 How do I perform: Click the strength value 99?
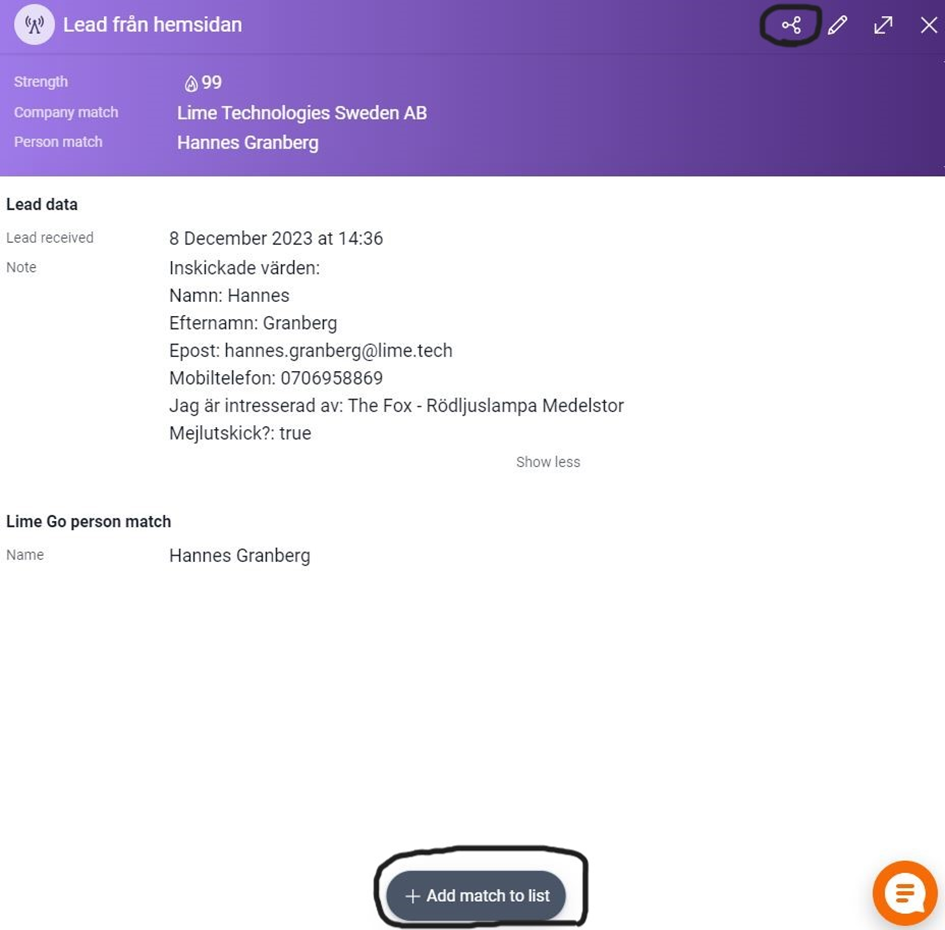tap(212, 83)
